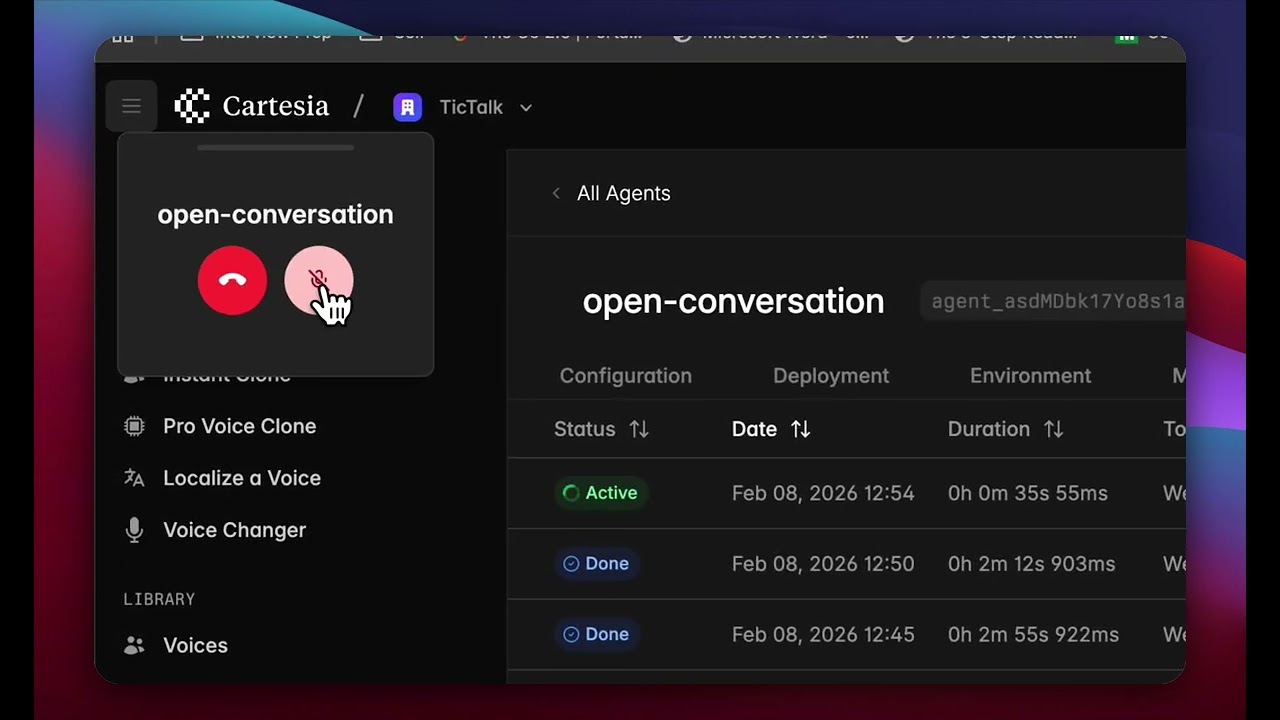The width and height of the screenshot is (1280, 720).
Task: Click the Voice Changer microphone icon
Action: (x=134, y=530)
